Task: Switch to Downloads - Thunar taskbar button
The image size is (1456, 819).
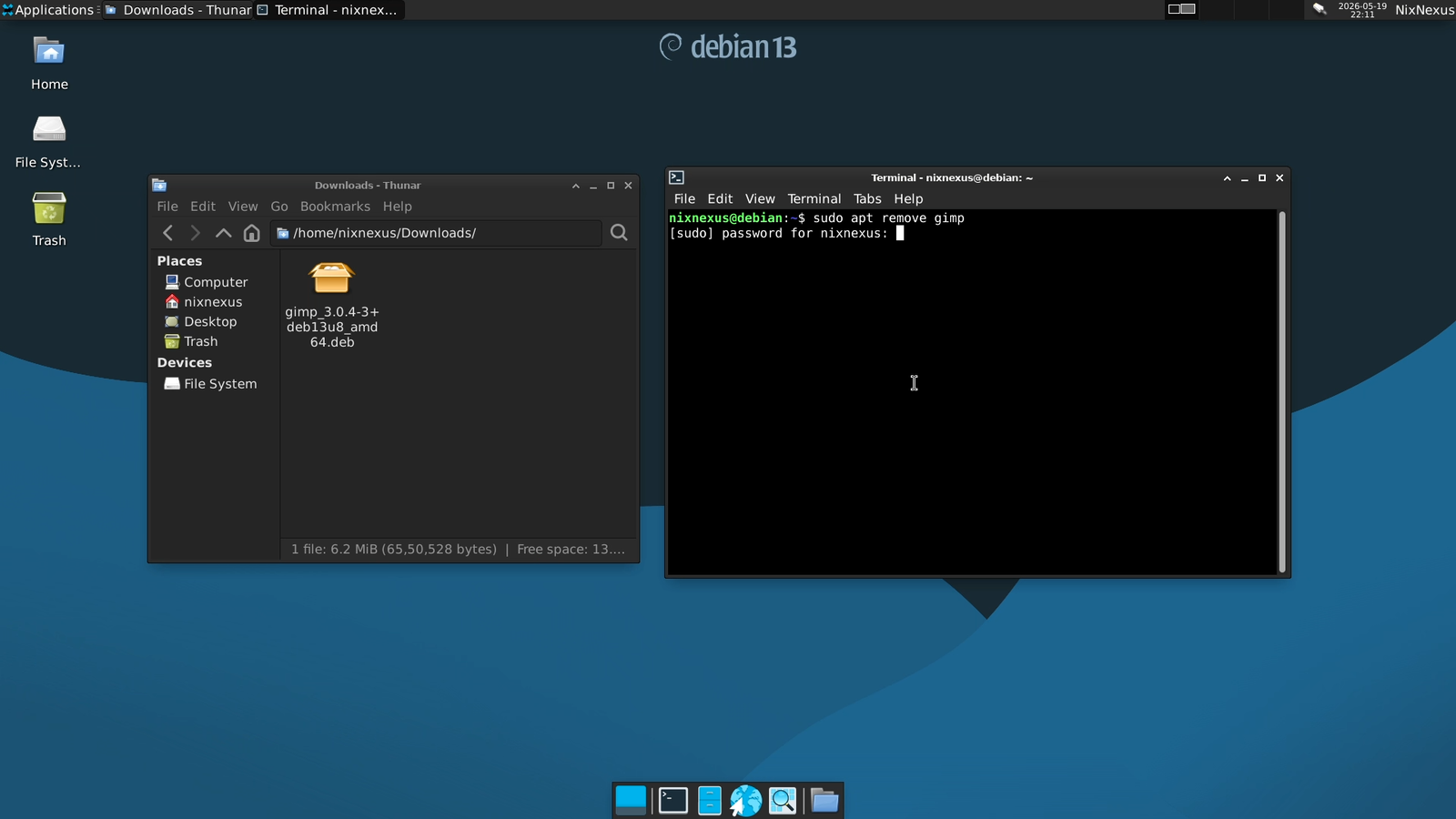Action: 178,10
